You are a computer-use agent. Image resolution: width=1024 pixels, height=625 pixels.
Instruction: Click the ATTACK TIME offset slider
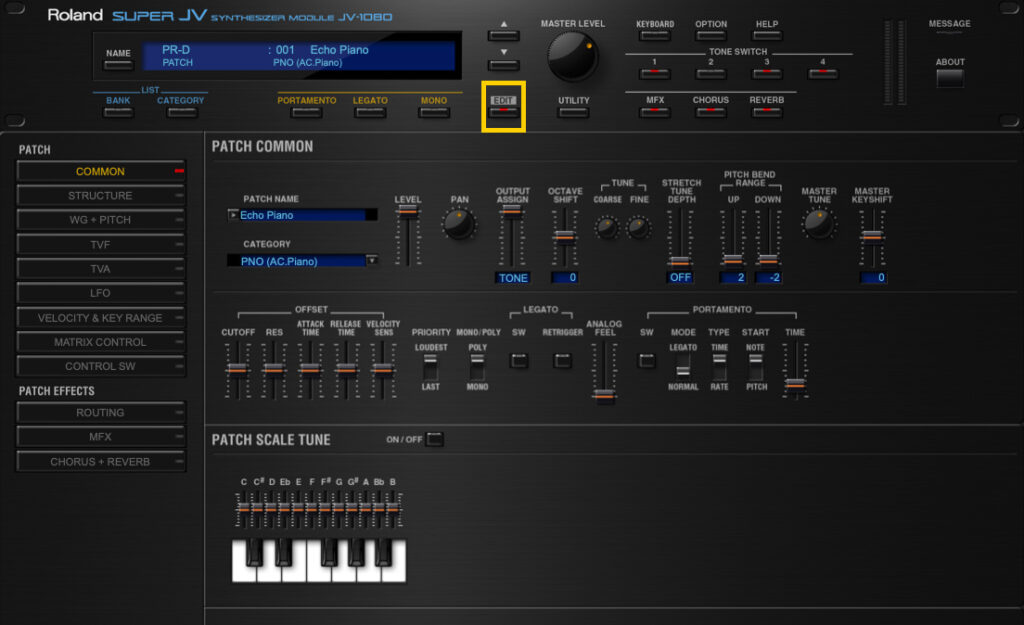tap(310, 370)
